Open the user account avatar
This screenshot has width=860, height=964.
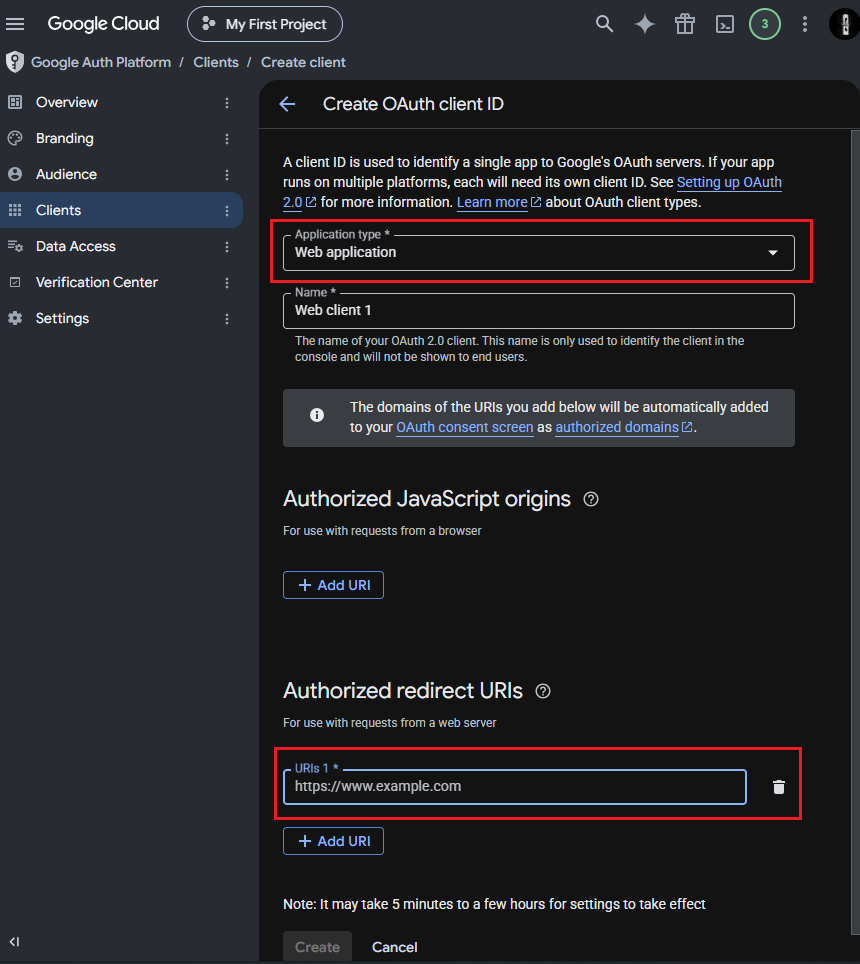pos(845,24)
